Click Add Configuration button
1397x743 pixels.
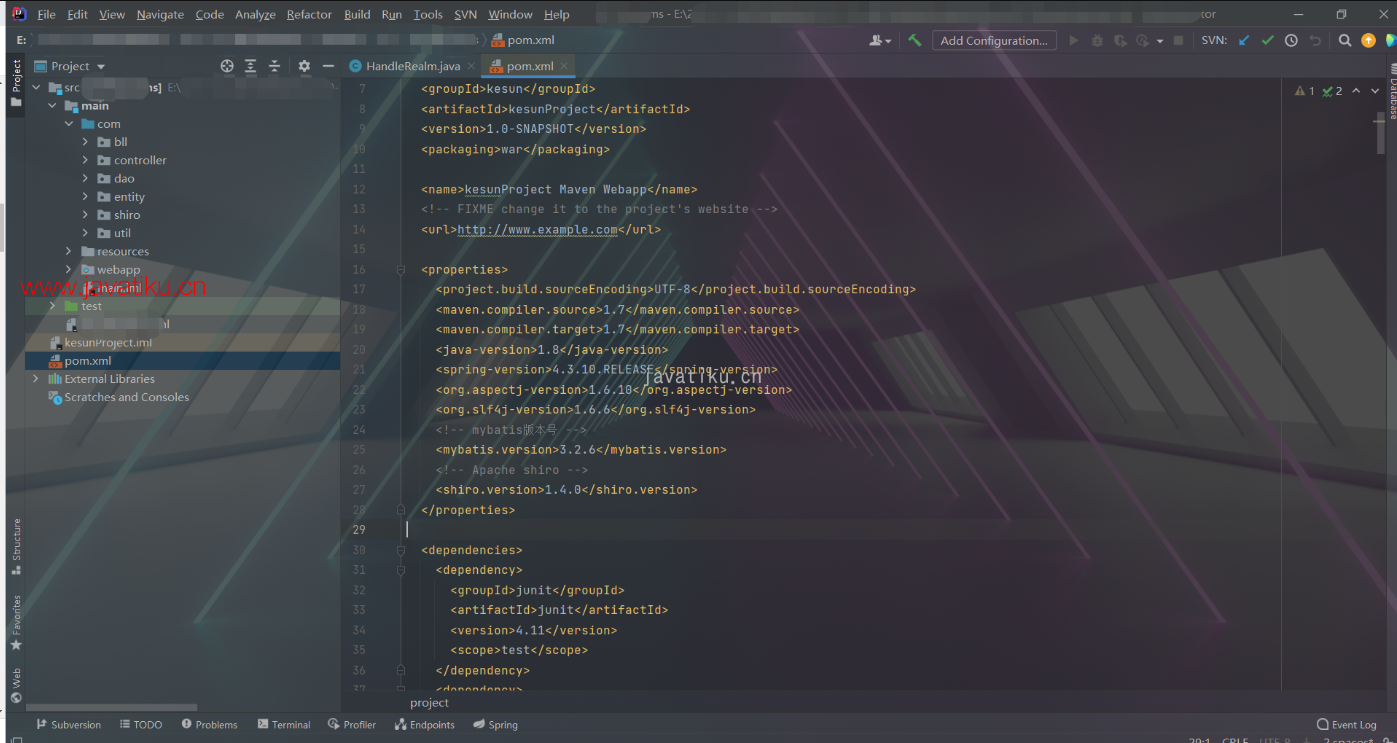pos(994,40)
